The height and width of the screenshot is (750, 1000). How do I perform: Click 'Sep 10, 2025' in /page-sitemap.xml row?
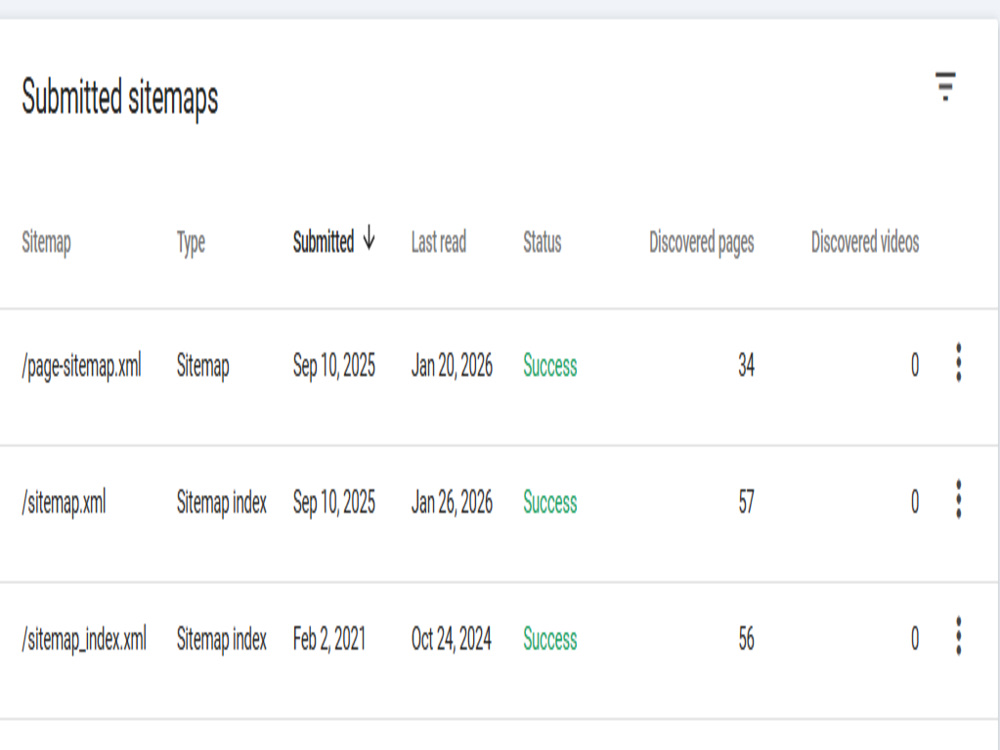coord(334,366)
